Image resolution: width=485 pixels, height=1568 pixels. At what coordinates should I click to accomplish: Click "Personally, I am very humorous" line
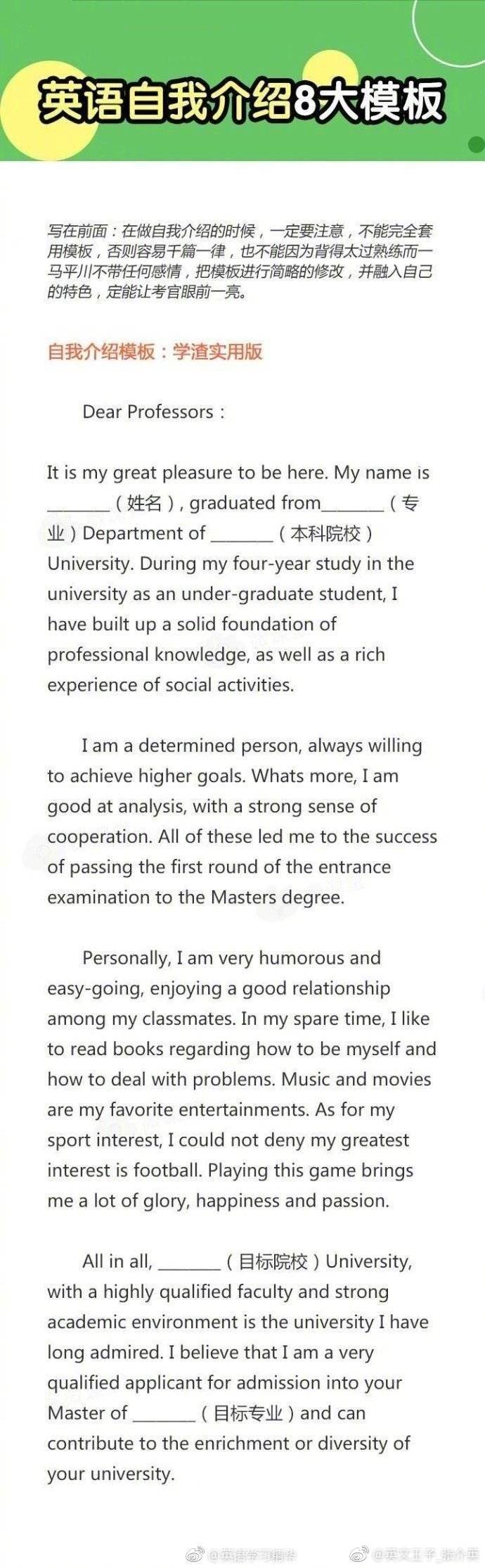pyautogui.click(x=231, y=958)
